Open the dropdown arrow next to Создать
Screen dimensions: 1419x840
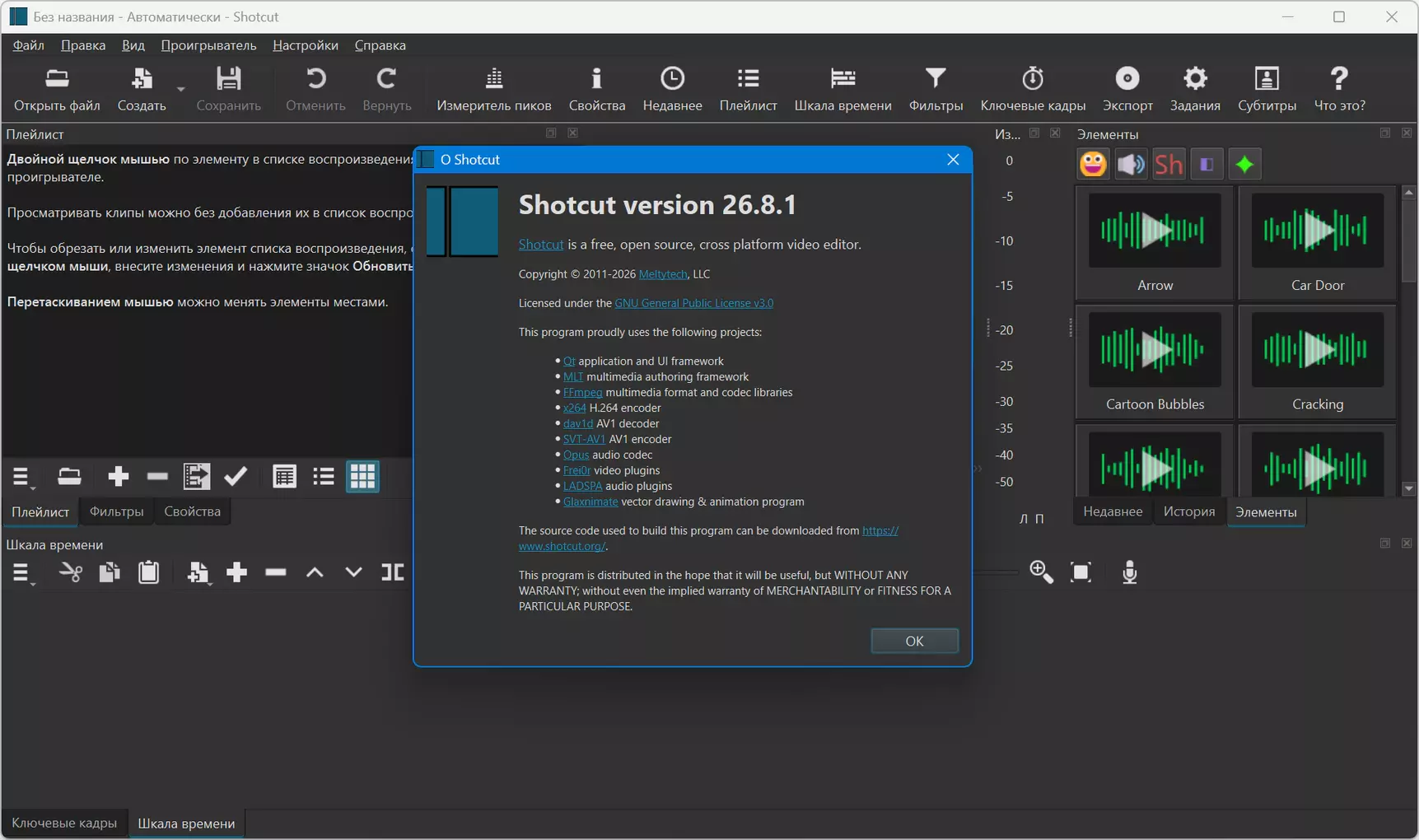[181, 89]
